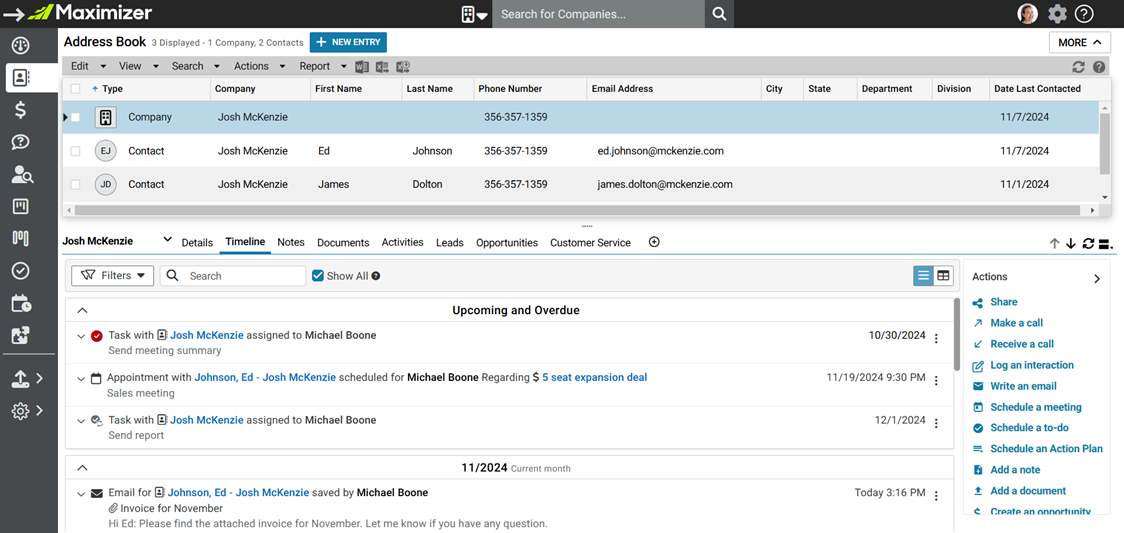Click the magnifier search button in the top bar
This screenshot has height=533, width=1124.
point(720,14)
